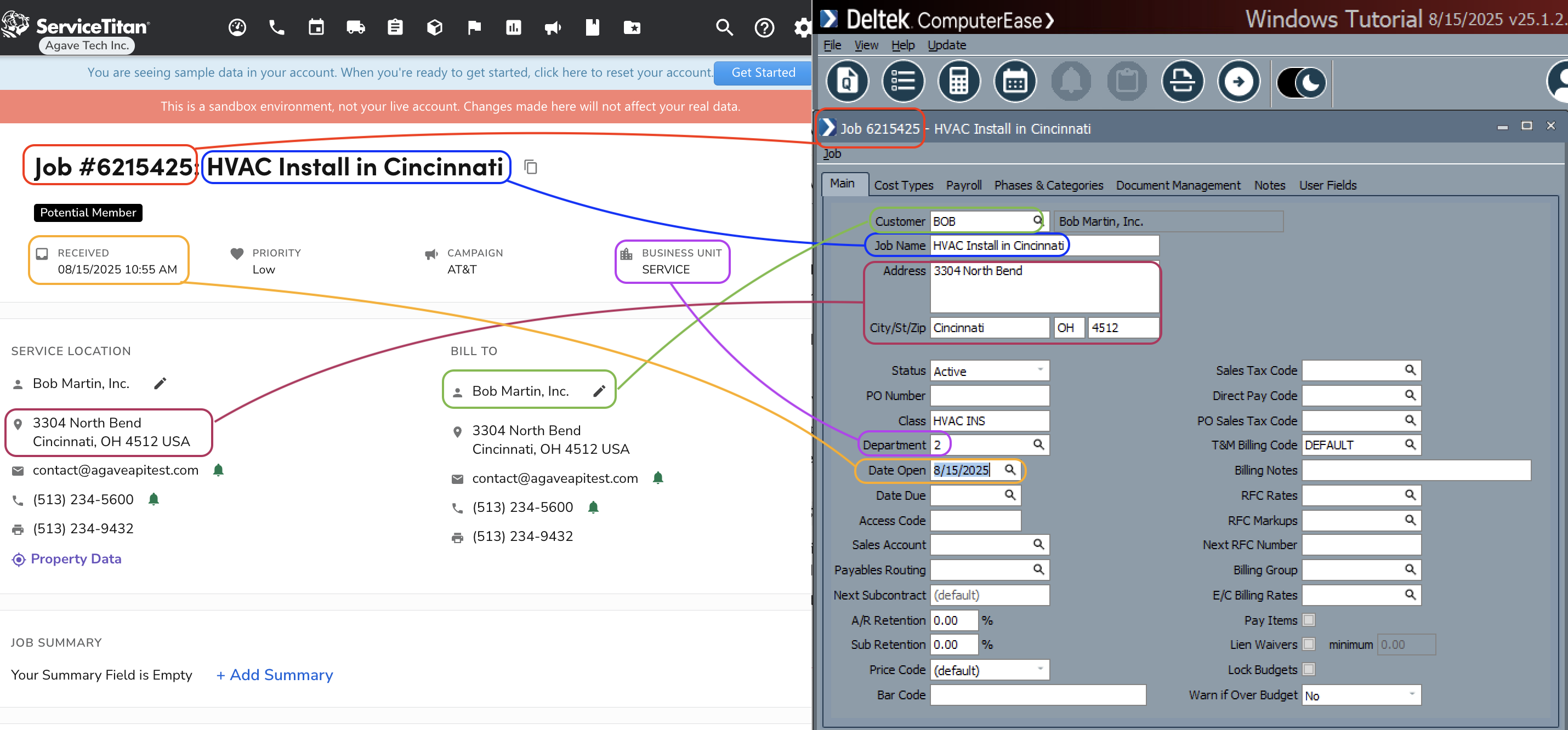Expand the Status dropdown showing Active
The image size is (1568, 730).
pos(1040,370)
